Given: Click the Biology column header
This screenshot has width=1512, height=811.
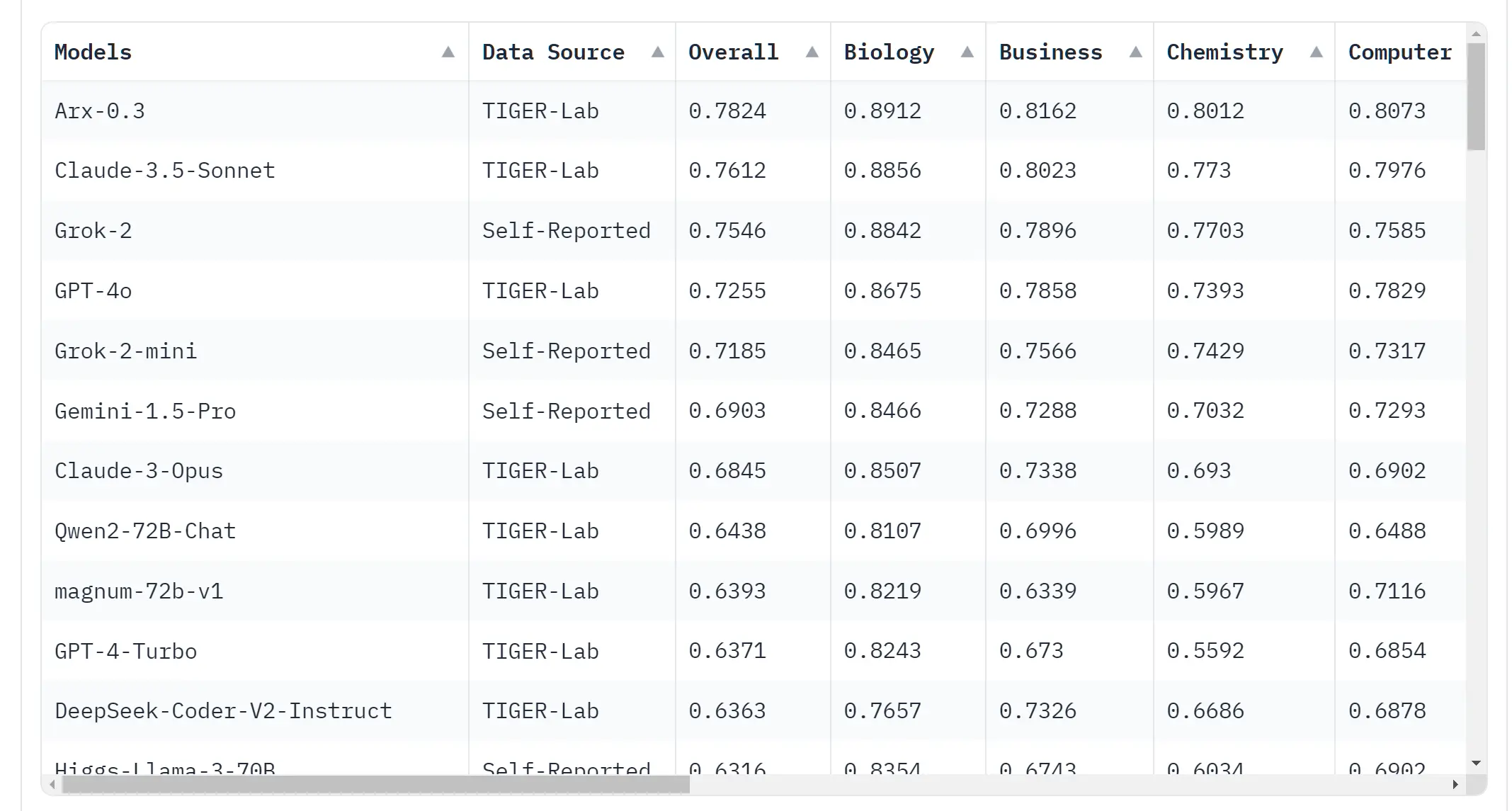Looking at the screenshot, I should tap(909, 52).
